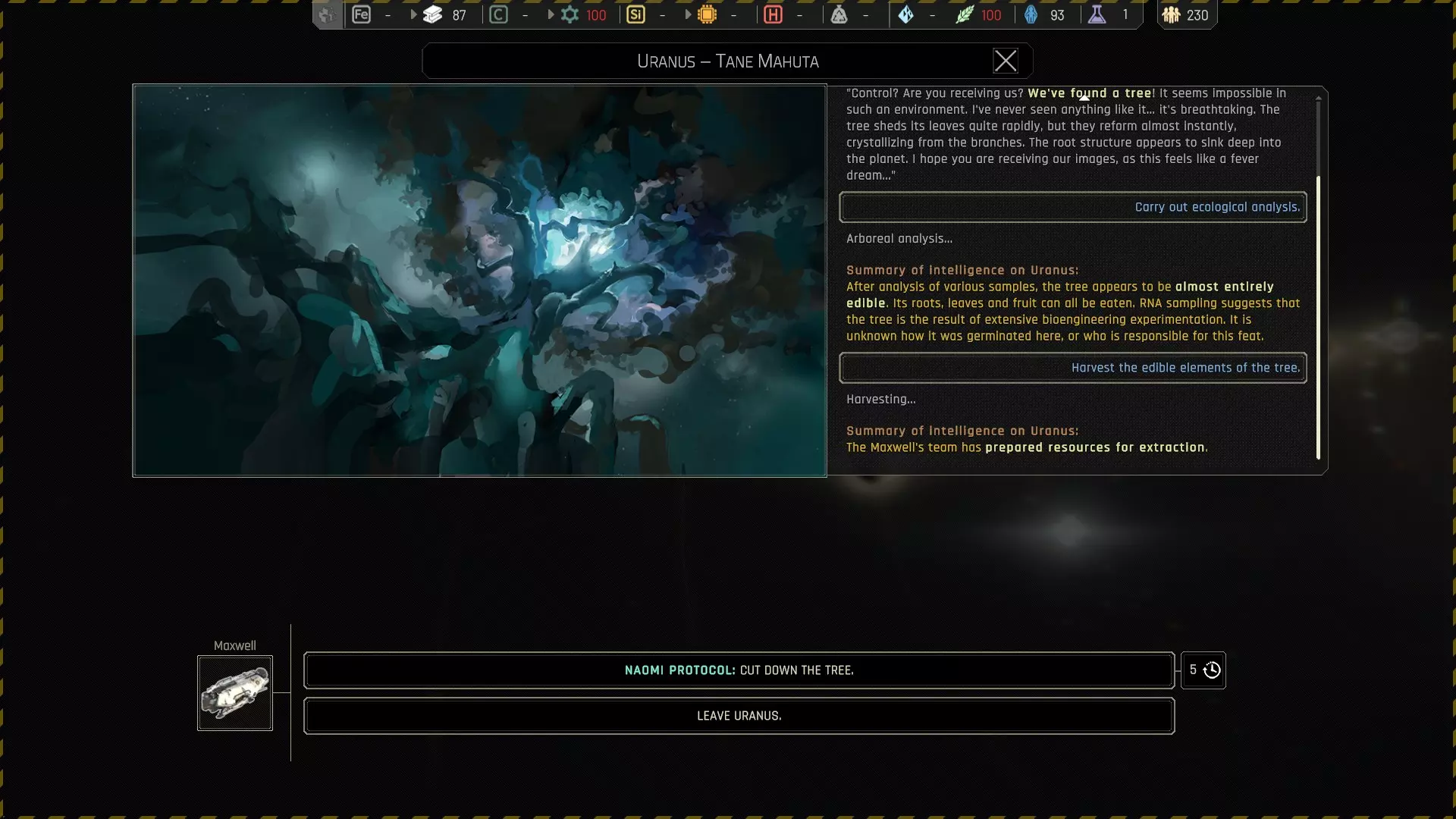Click the hydrogen H resource icon
The image size is (1456, 819).
773,14
